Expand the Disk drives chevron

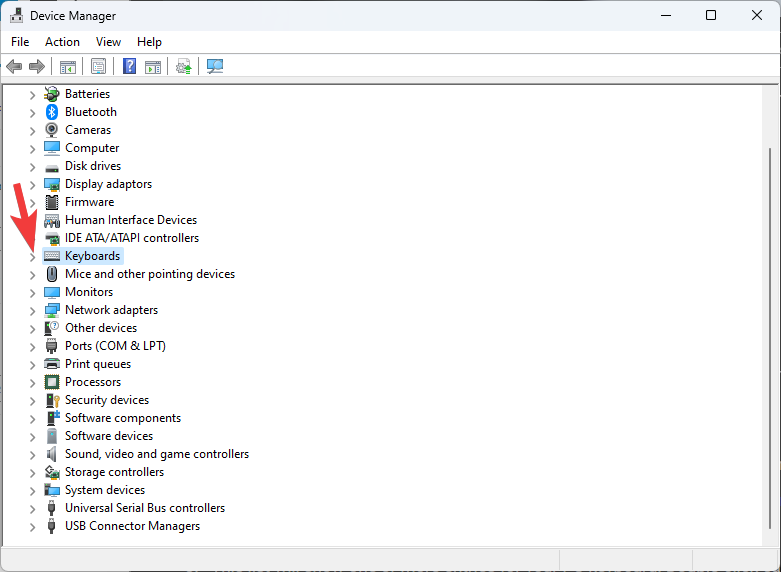coord(32,167)
